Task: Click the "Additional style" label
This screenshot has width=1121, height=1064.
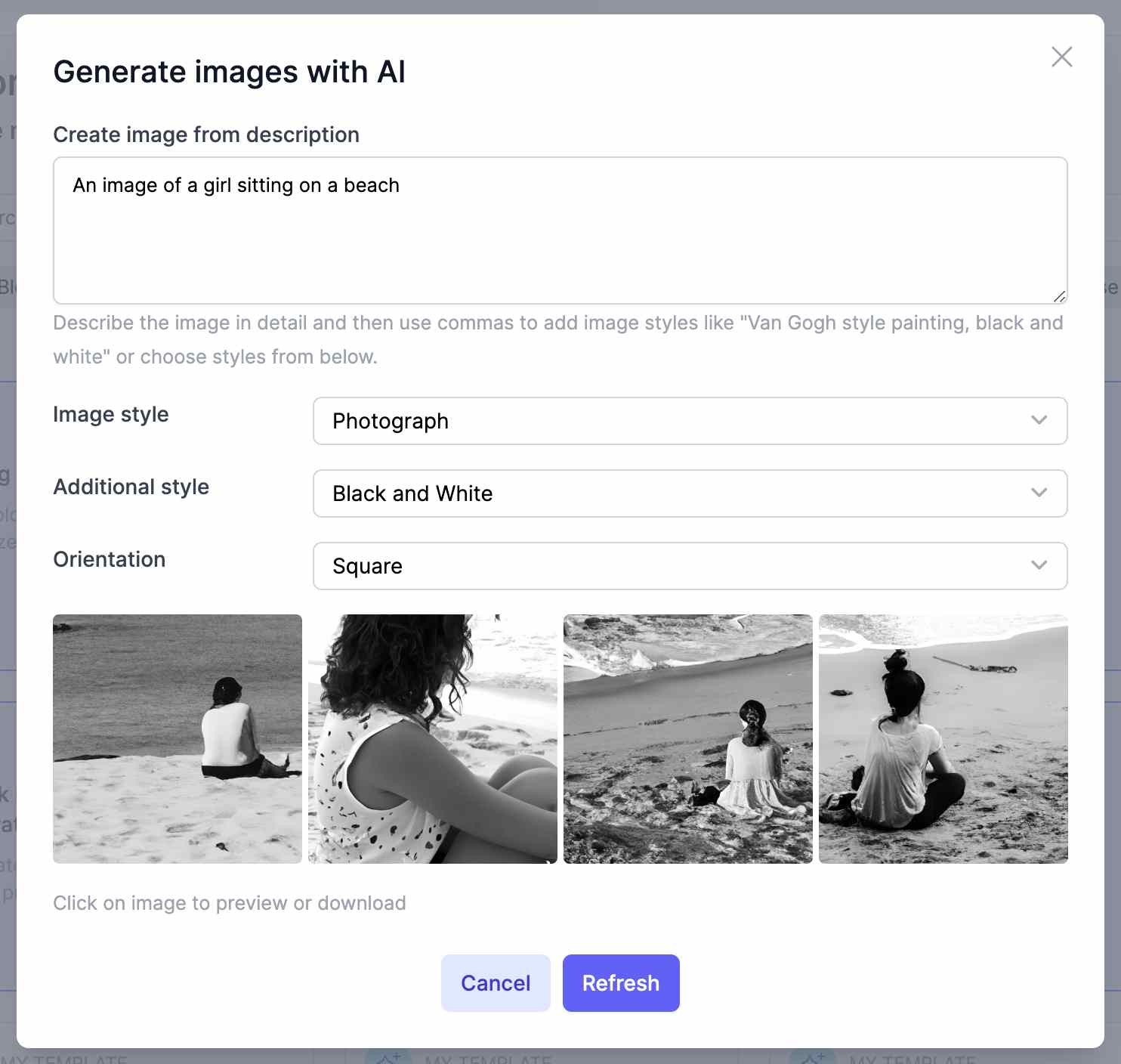Action: (131, 487)
